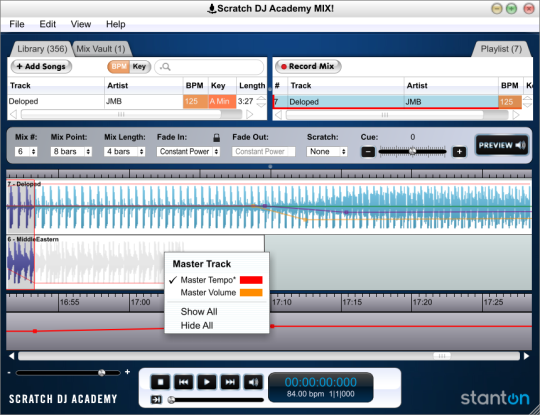
Task: Click the red tempo point near 17:10
Action: (x=272, y=326)
